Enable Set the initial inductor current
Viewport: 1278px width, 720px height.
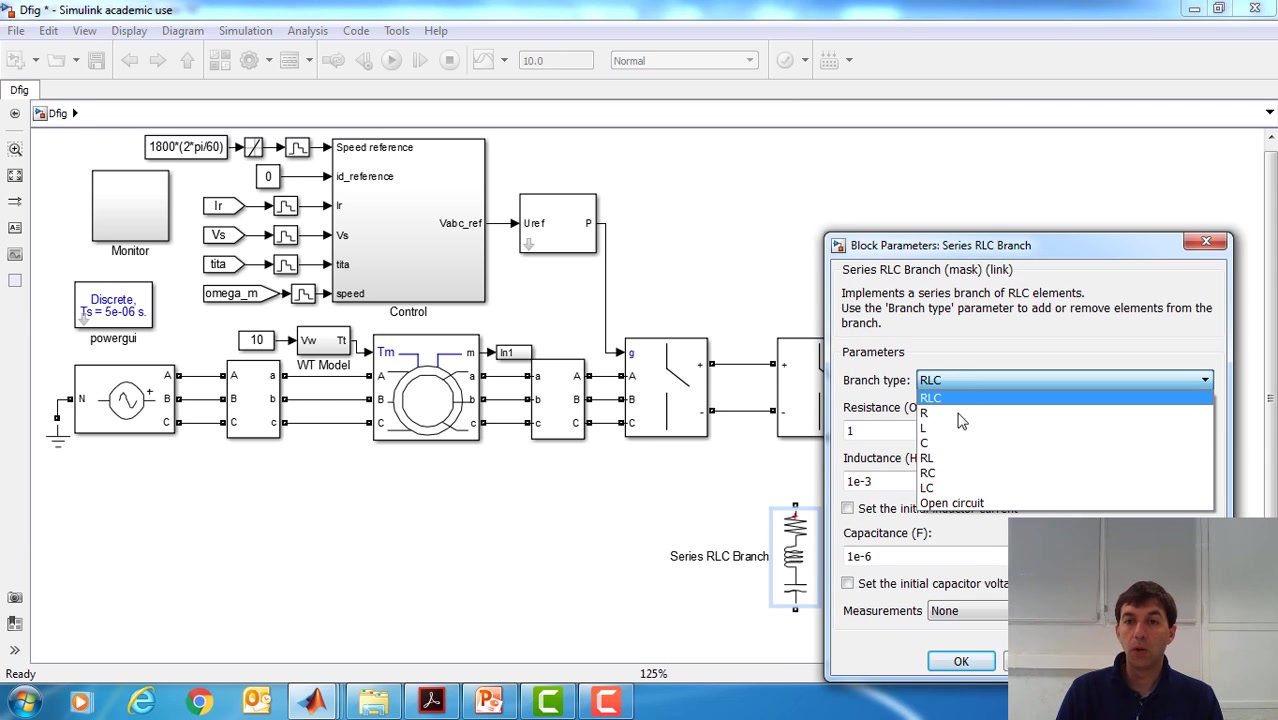point(847,508)
